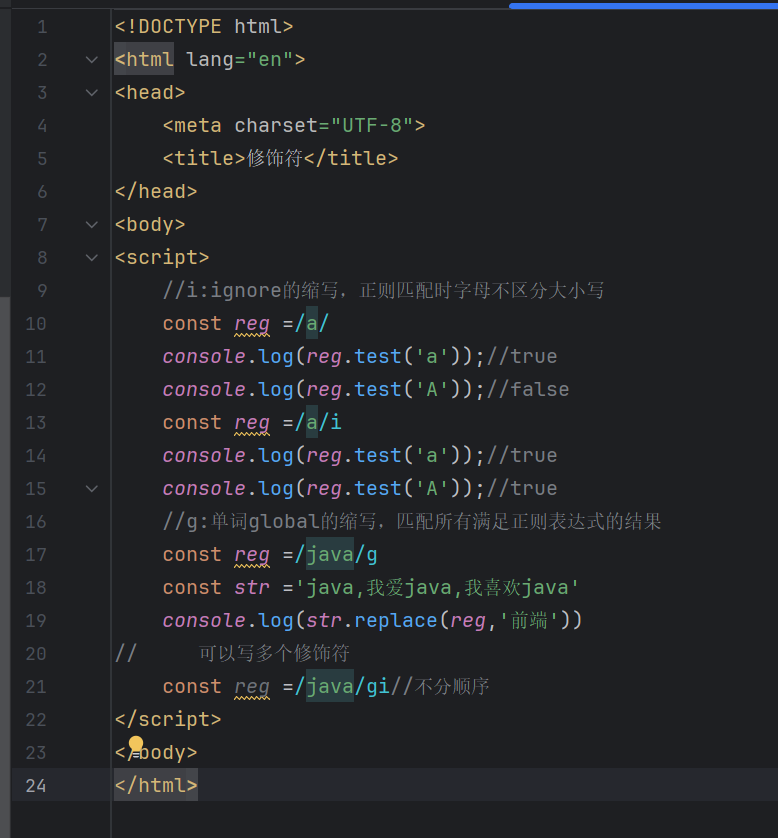Viewport: 778px width, 838px height.
Task: Click the //true comment on line 11
Action: click(x=522, y=357)
